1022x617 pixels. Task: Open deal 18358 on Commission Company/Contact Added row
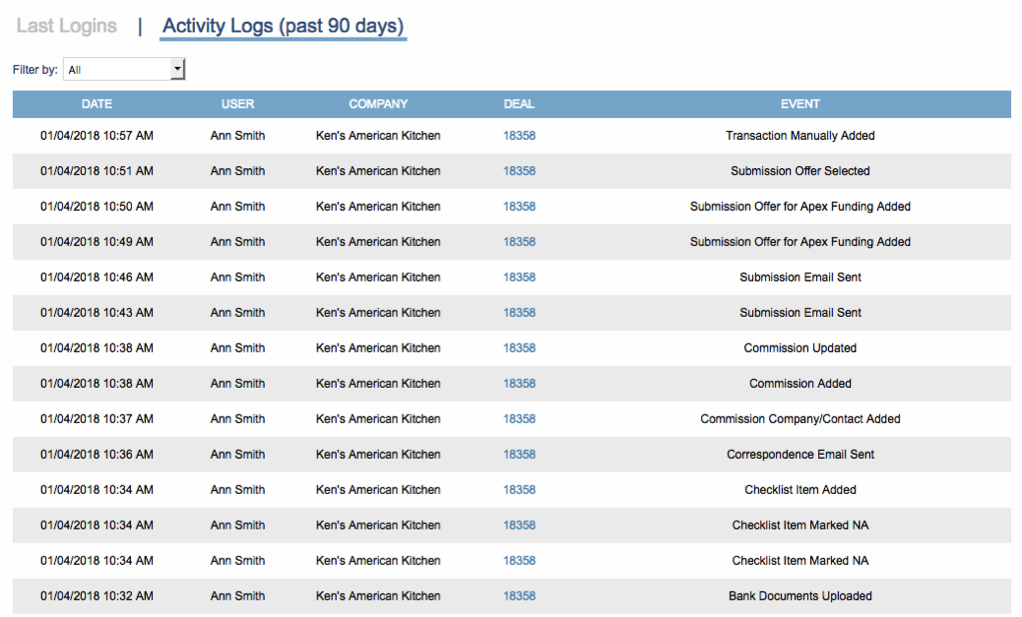[519, 419]
